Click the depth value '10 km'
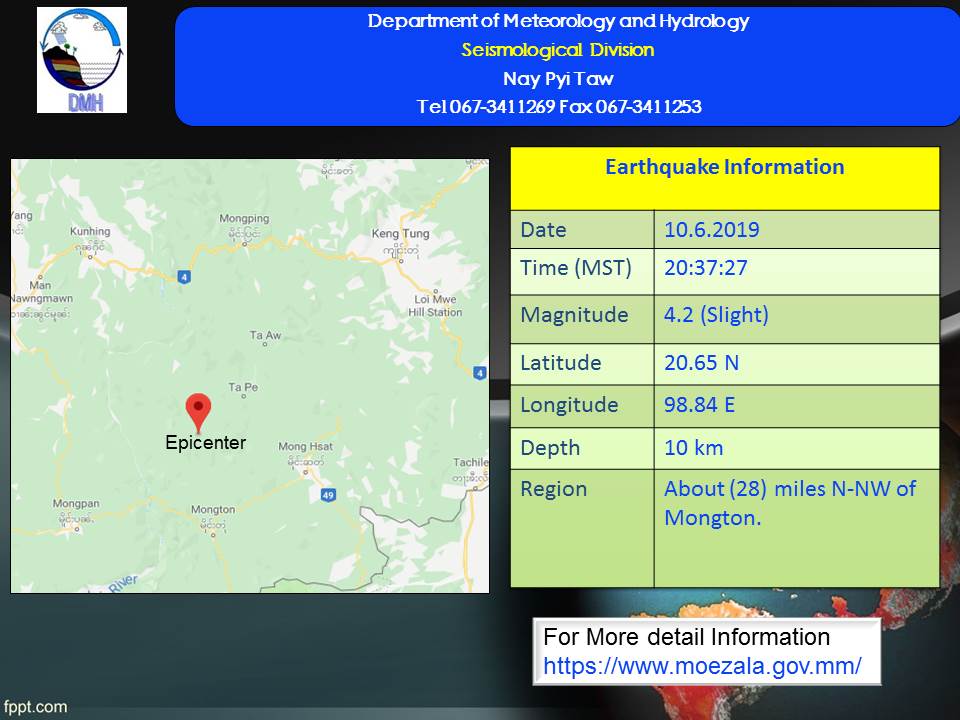960x720 pixels. point(694,448)
